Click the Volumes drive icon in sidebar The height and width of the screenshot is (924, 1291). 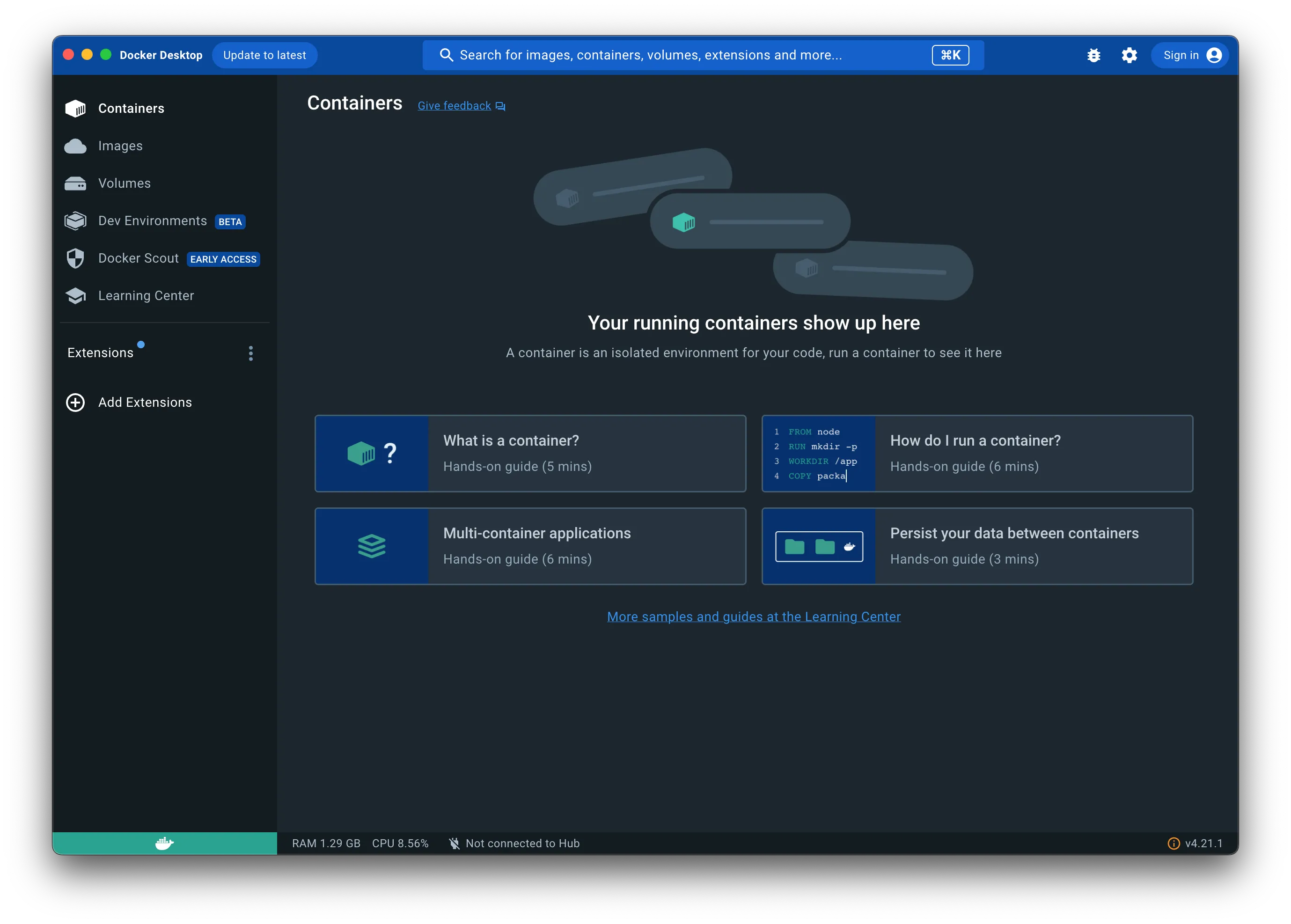tap(76, 183)
